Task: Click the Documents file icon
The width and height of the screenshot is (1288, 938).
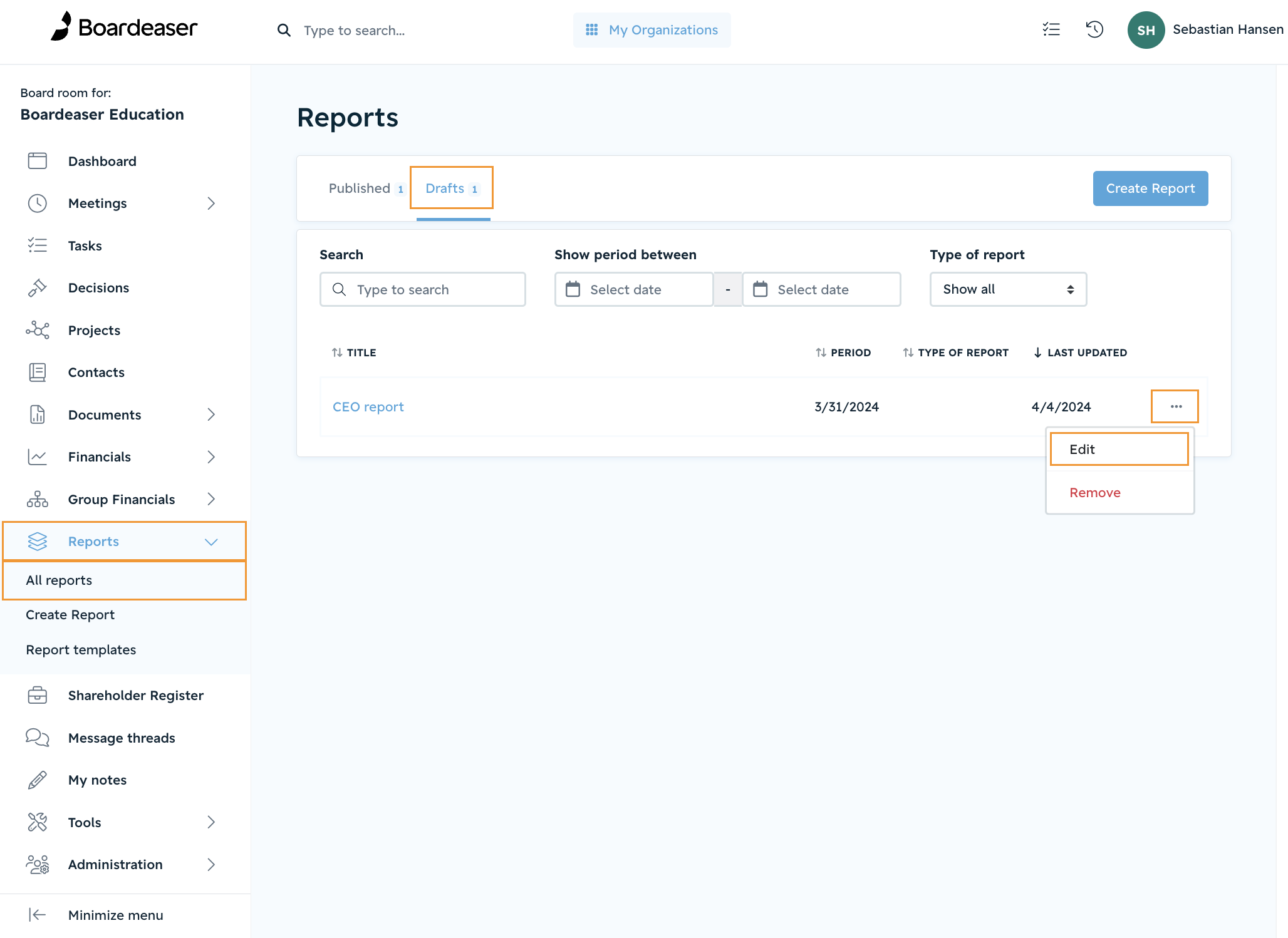Action: tap(38, 415)
